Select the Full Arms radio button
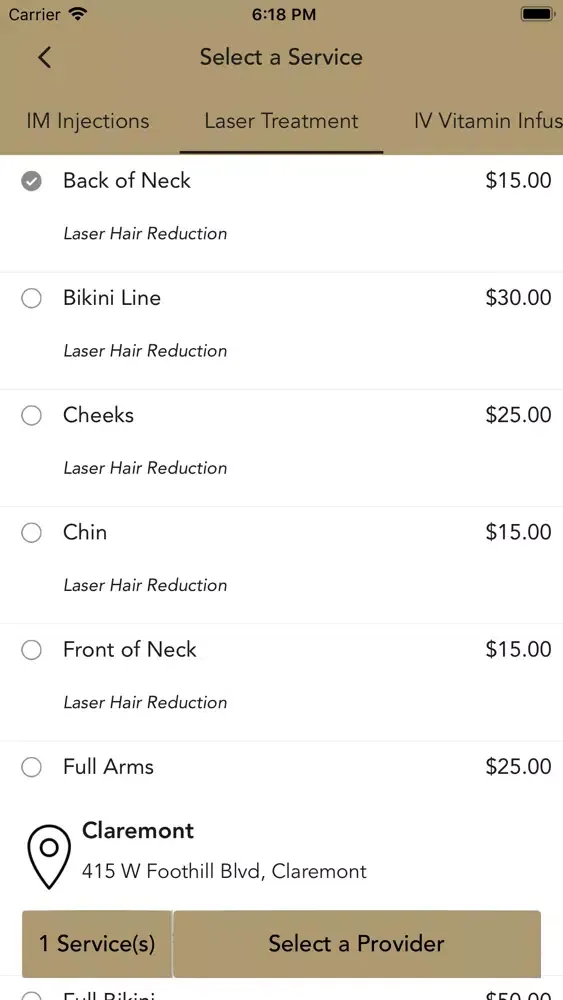Image resolution: width=563 pixels, height=1000 pixels. (x=31, y=767)
